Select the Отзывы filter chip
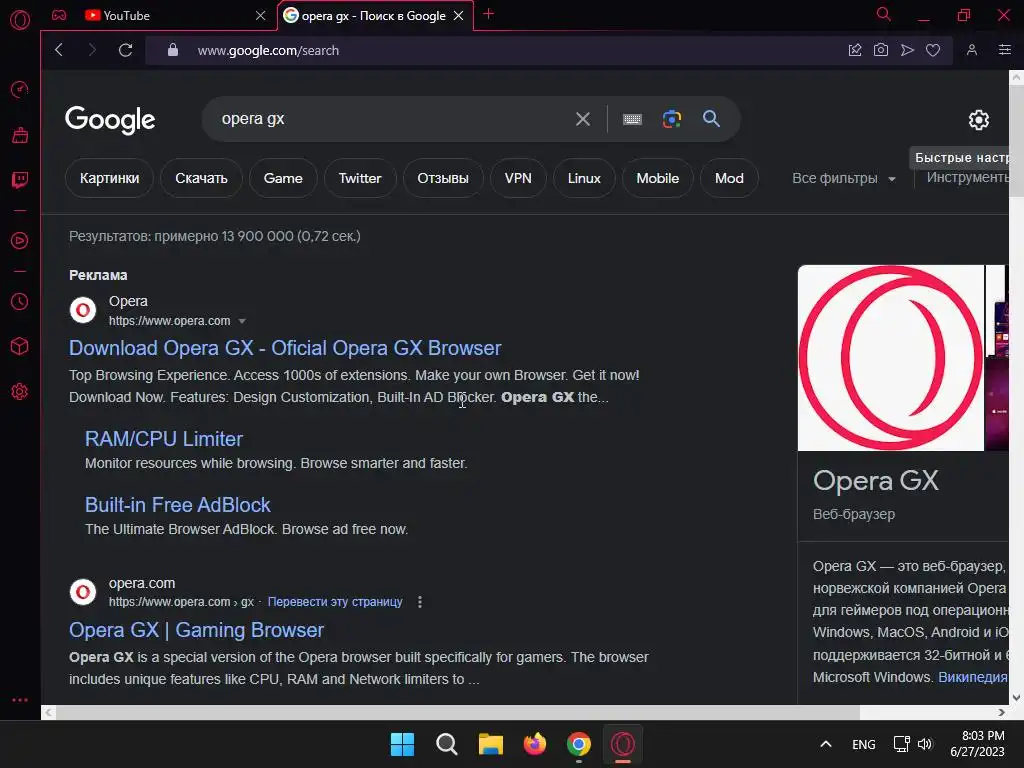 [x=443, y=178]
